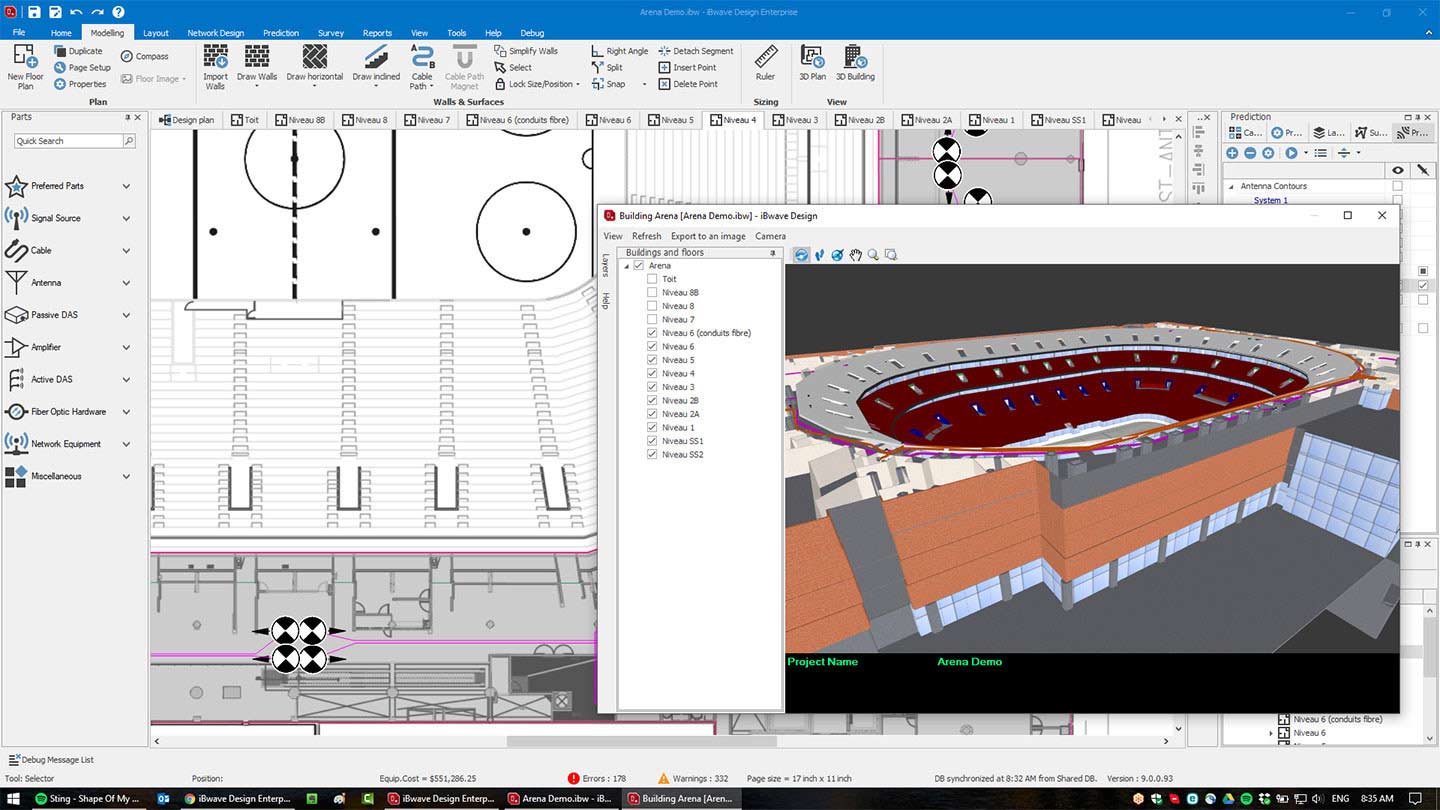Click the Help question mark icon
This screenshot has width=1440, height=810.
[118, 12]
